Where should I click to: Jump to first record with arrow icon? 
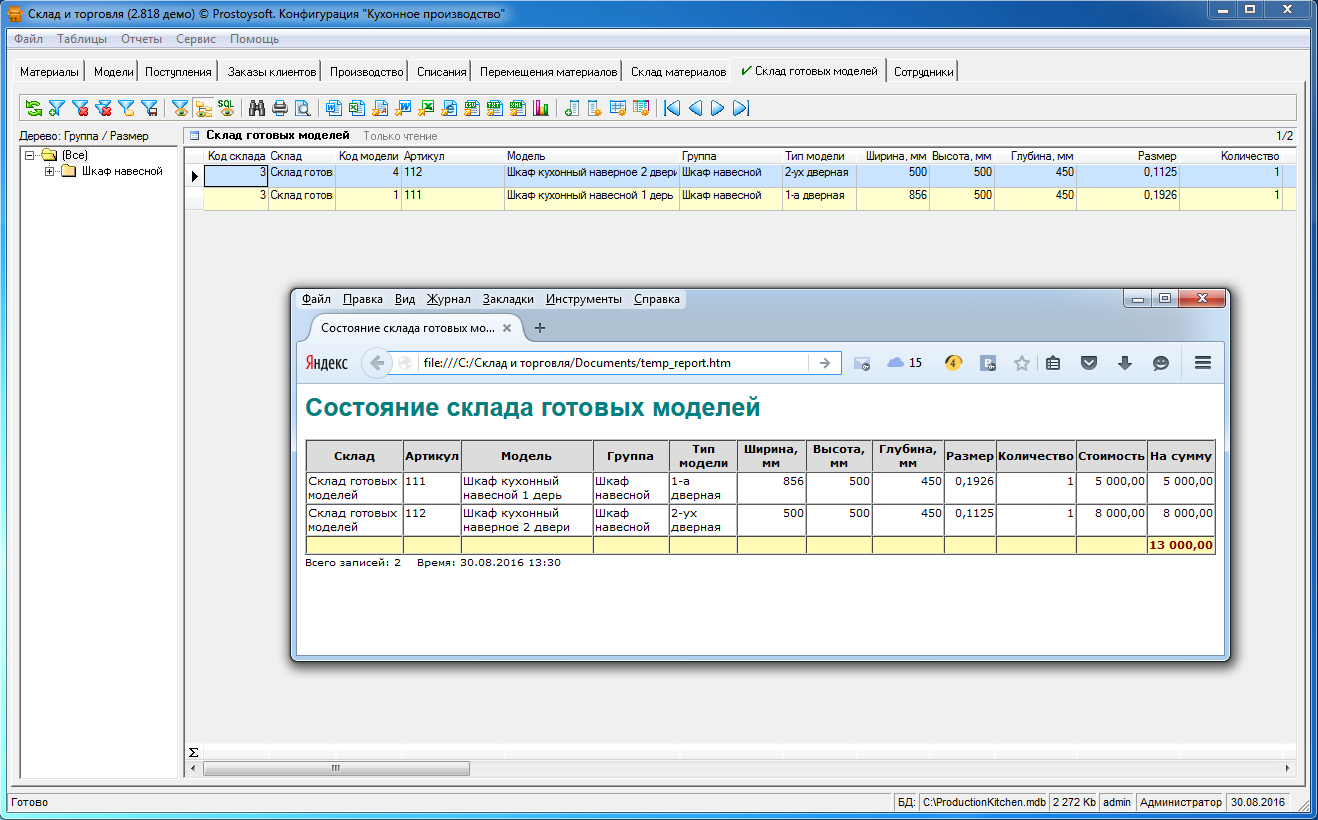pos(672,108)
